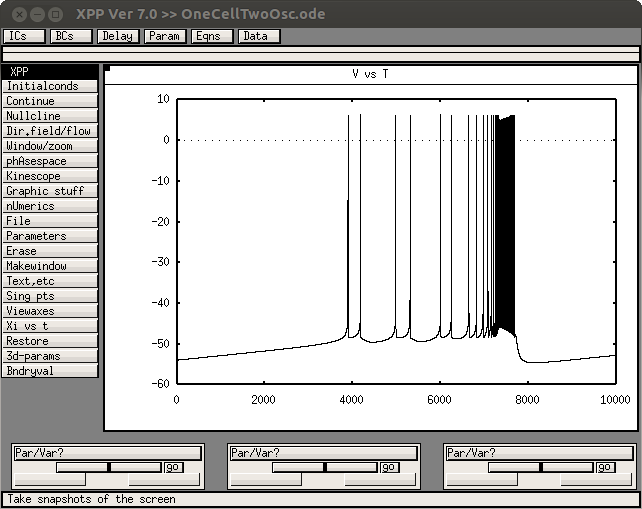Open the Param window button

pos(165,36)
